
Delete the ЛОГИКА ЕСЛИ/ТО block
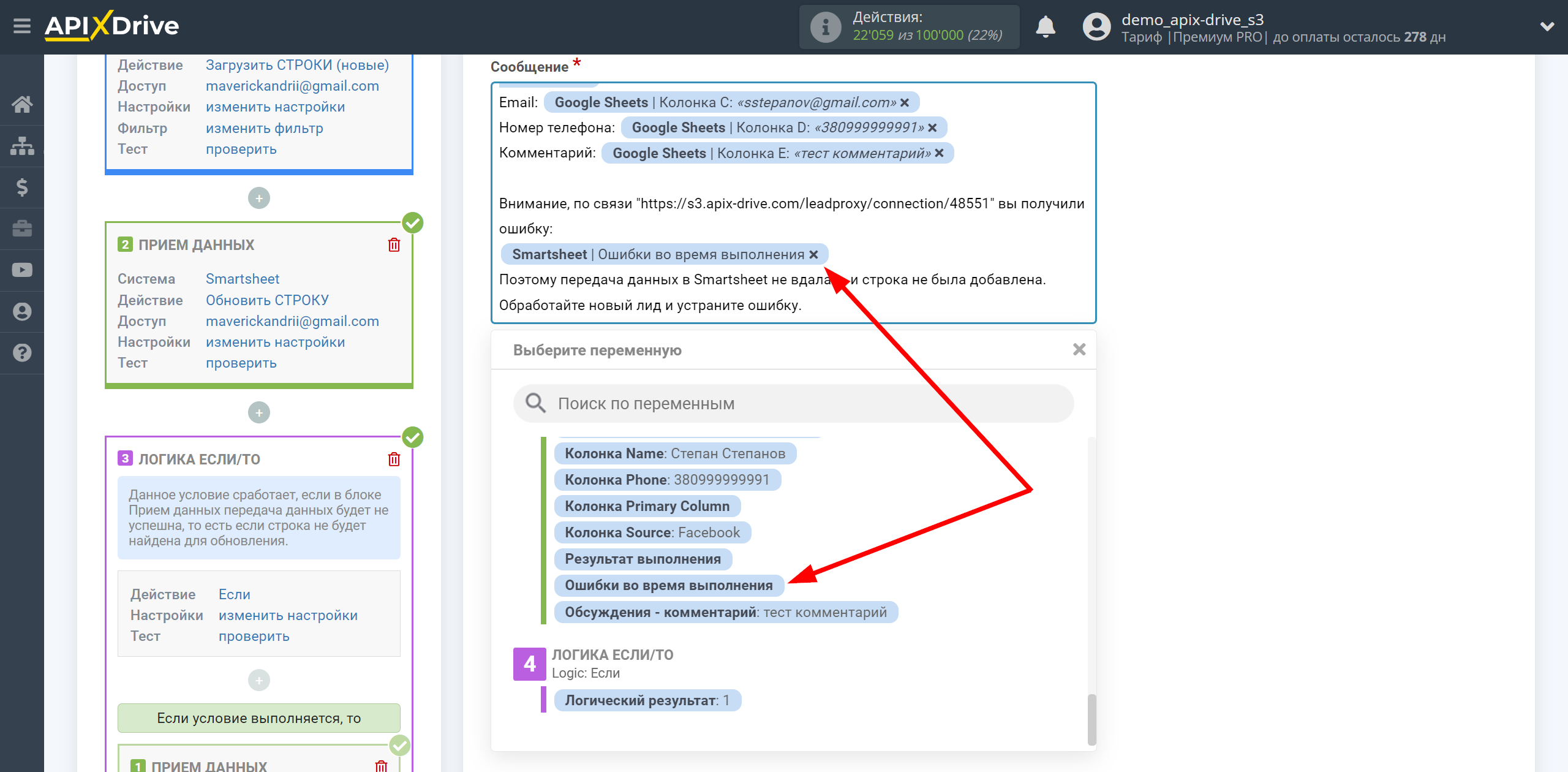pyautogui.click(x=394, y=460)
